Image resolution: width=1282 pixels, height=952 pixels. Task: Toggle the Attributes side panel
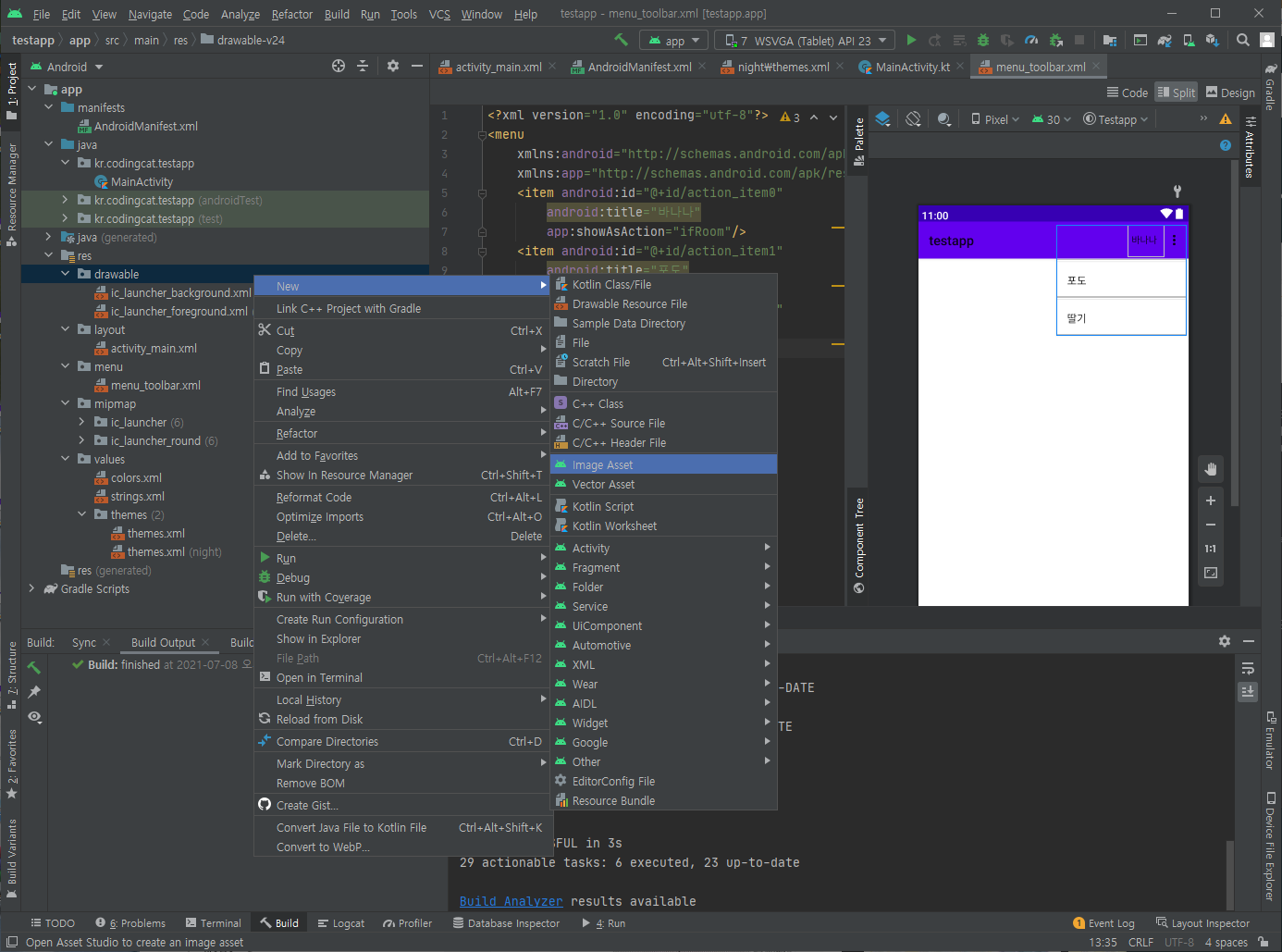click(1250, 147)
